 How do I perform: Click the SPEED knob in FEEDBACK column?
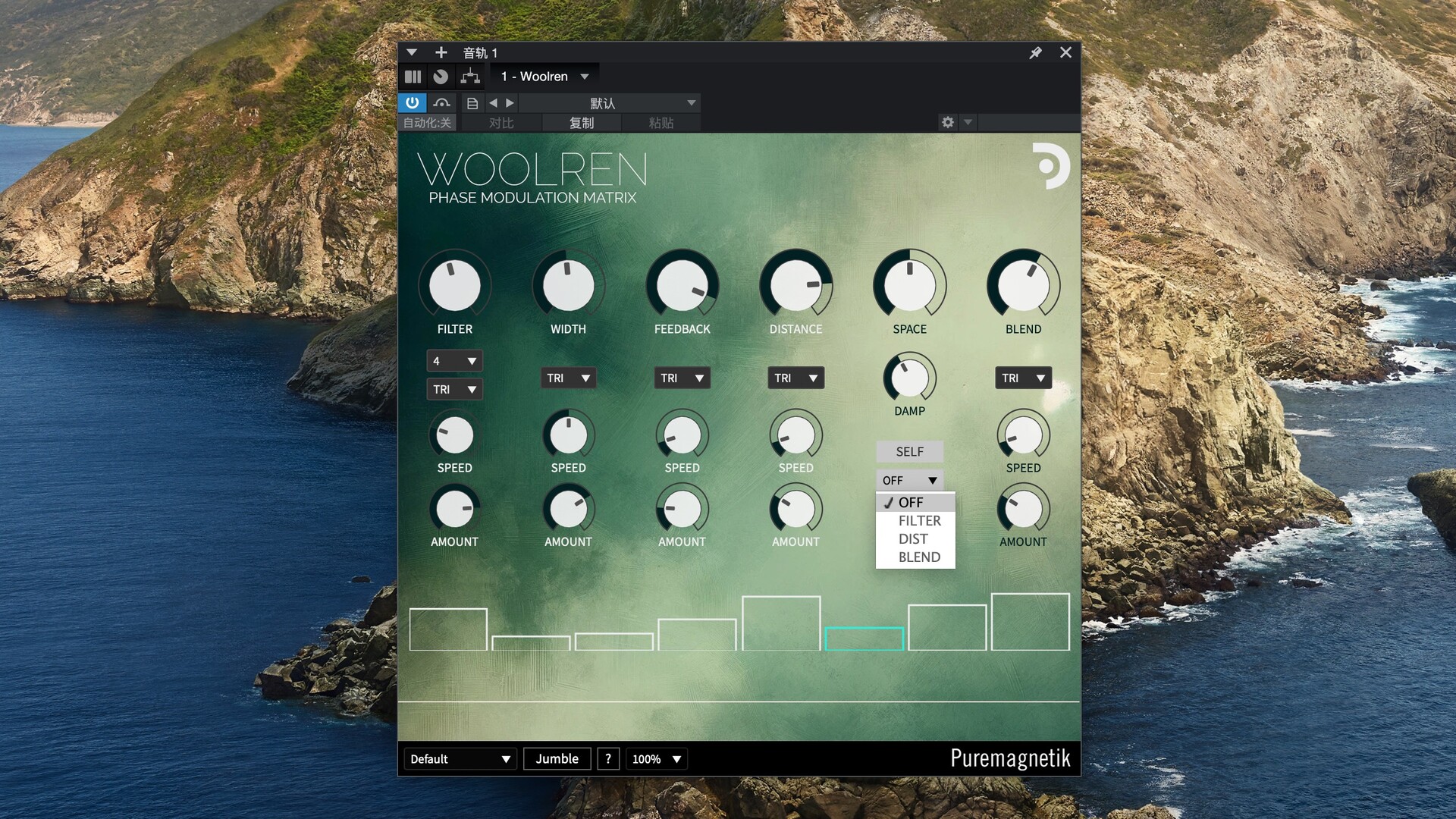(682, 435)
